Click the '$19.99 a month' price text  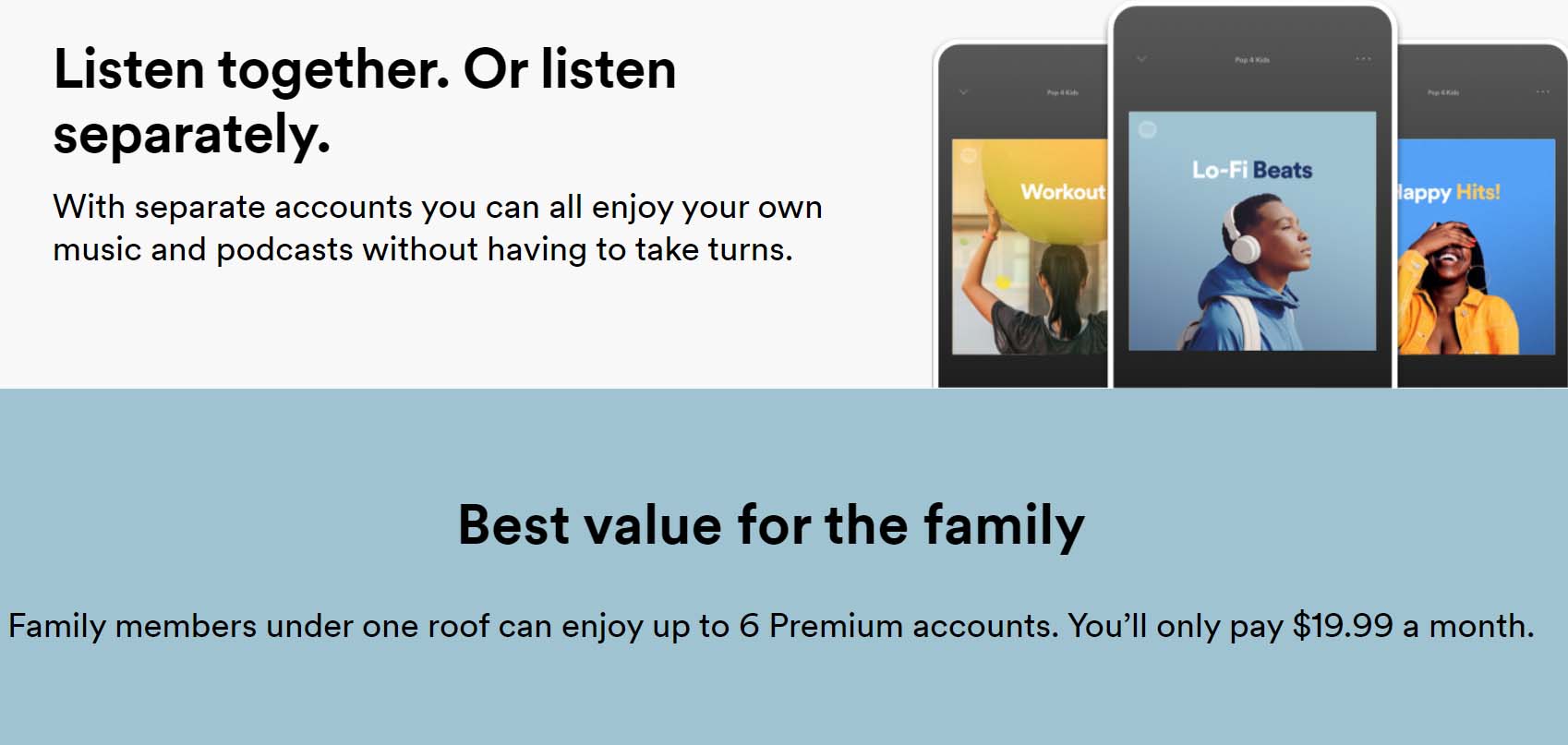click(1412, 626)
